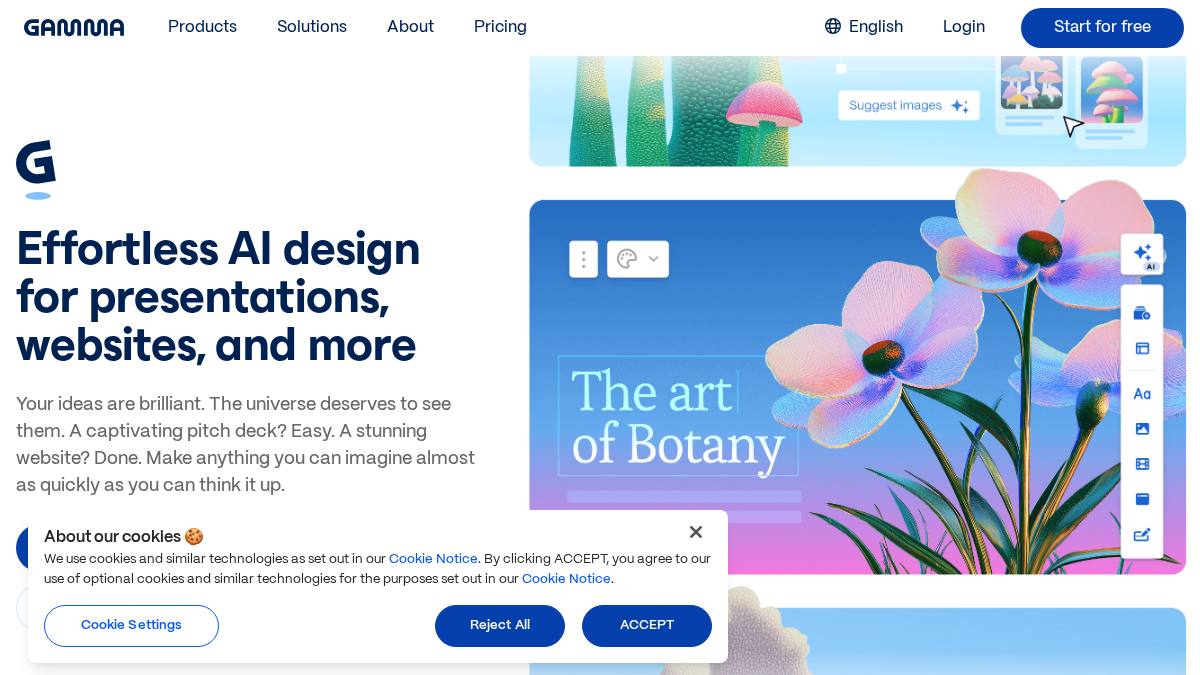Click the image icon in sidebar toolbar
1200x675 pixels.
tap(1142, 429)
